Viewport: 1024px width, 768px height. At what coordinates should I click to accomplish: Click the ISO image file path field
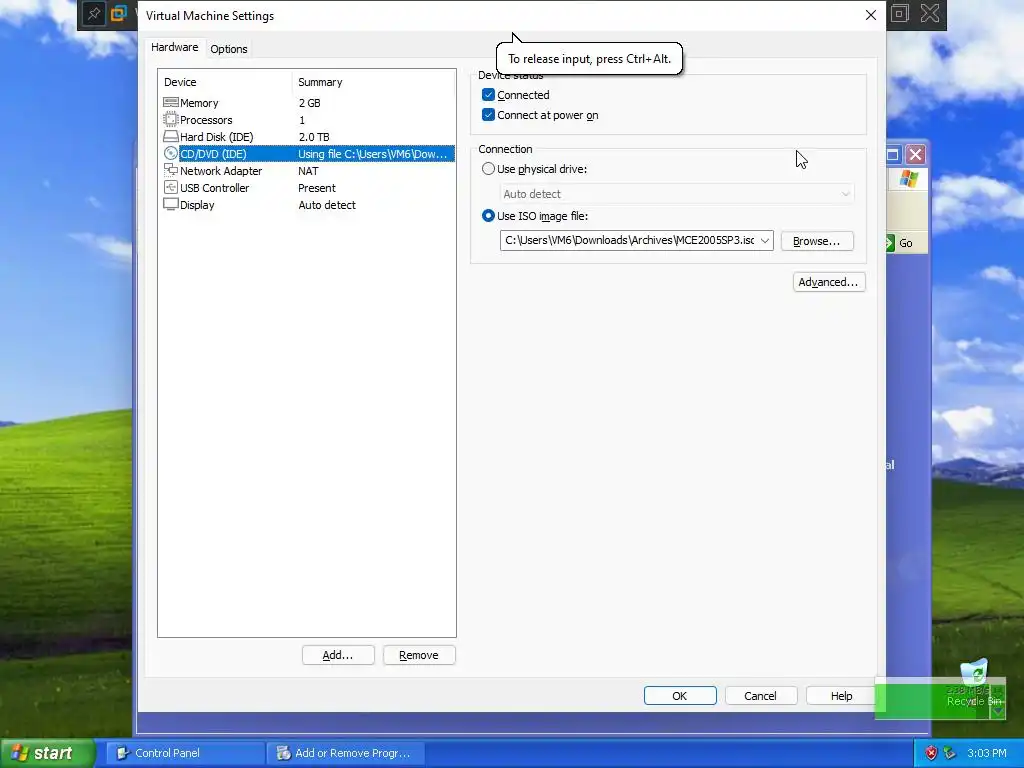click(629, 240)
